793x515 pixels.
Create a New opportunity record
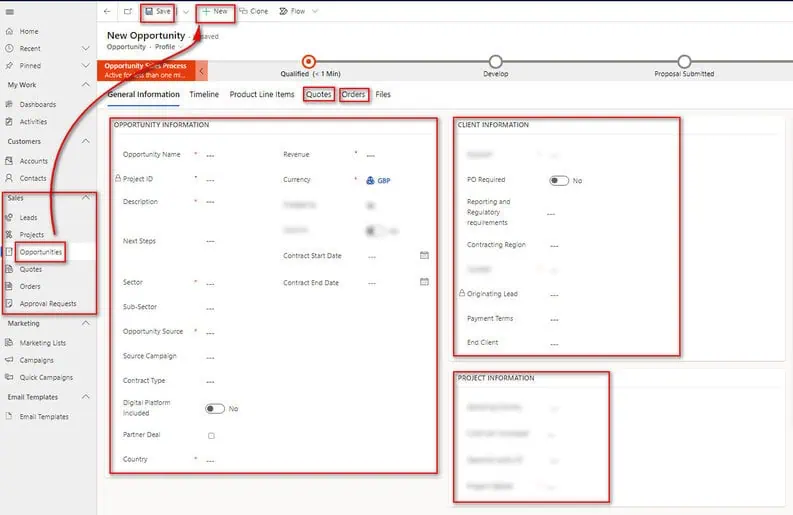(x=215, y=11)
